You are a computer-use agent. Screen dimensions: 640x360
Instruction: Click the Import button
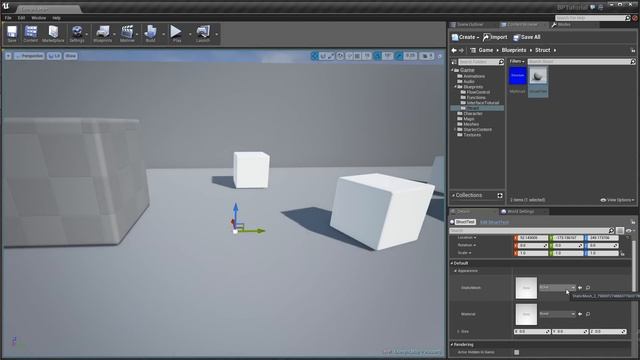point(495,37)
